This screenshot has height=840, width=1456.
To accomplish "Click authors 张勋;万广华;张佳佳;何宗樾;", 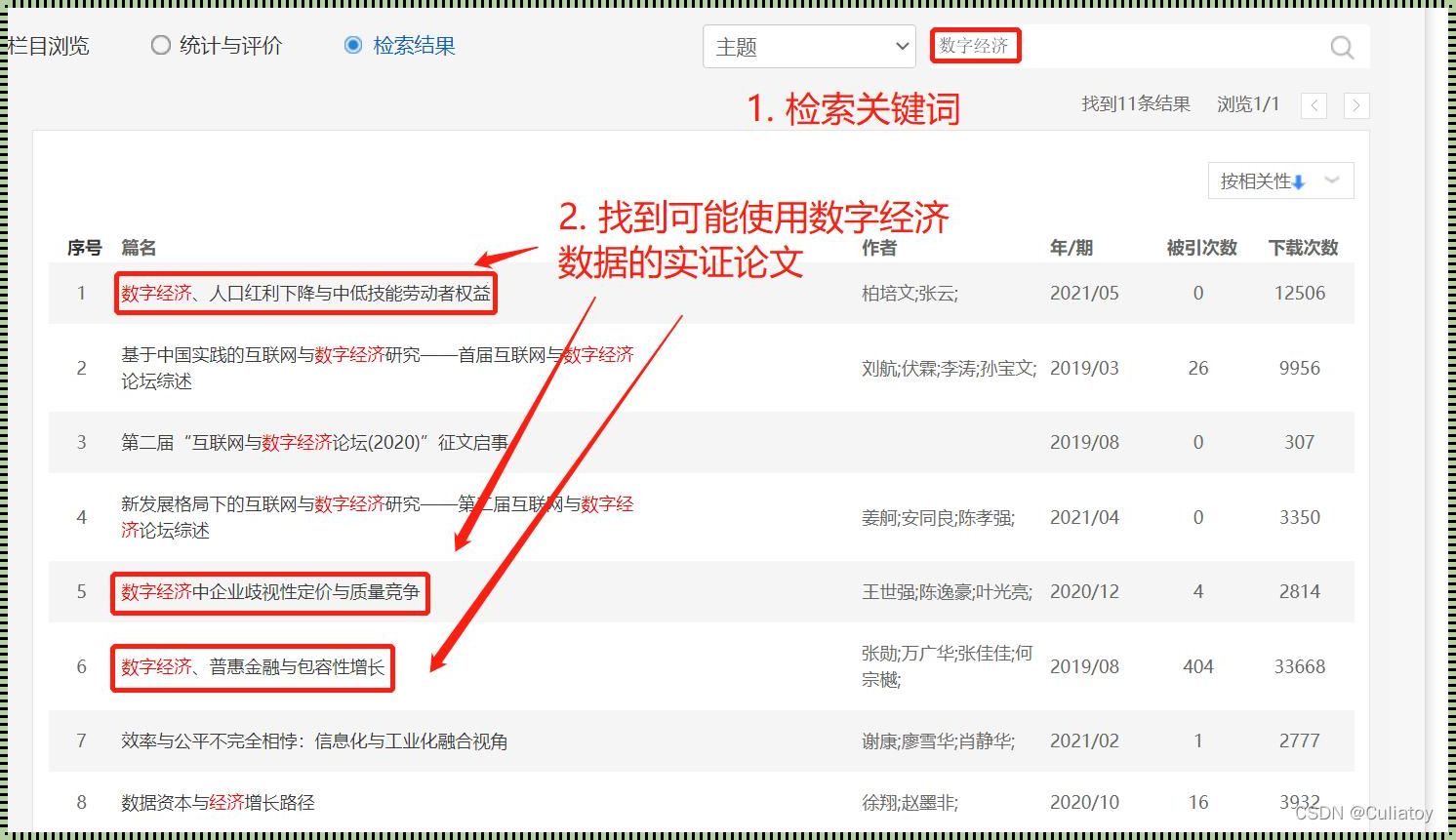I will [x=947, y=666].
